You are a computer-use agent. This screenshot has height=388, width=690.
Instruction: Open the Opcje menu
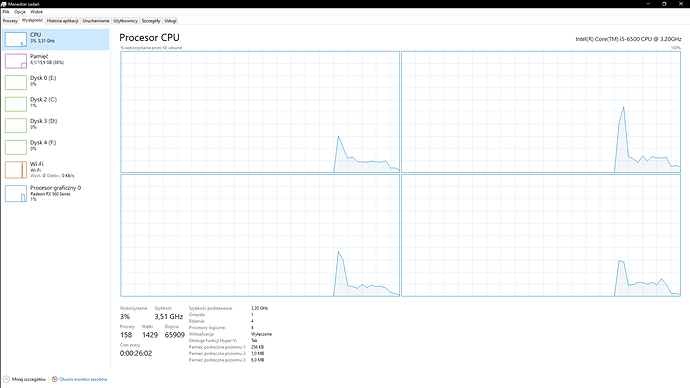pyautogui.click(x=20, y=12)
